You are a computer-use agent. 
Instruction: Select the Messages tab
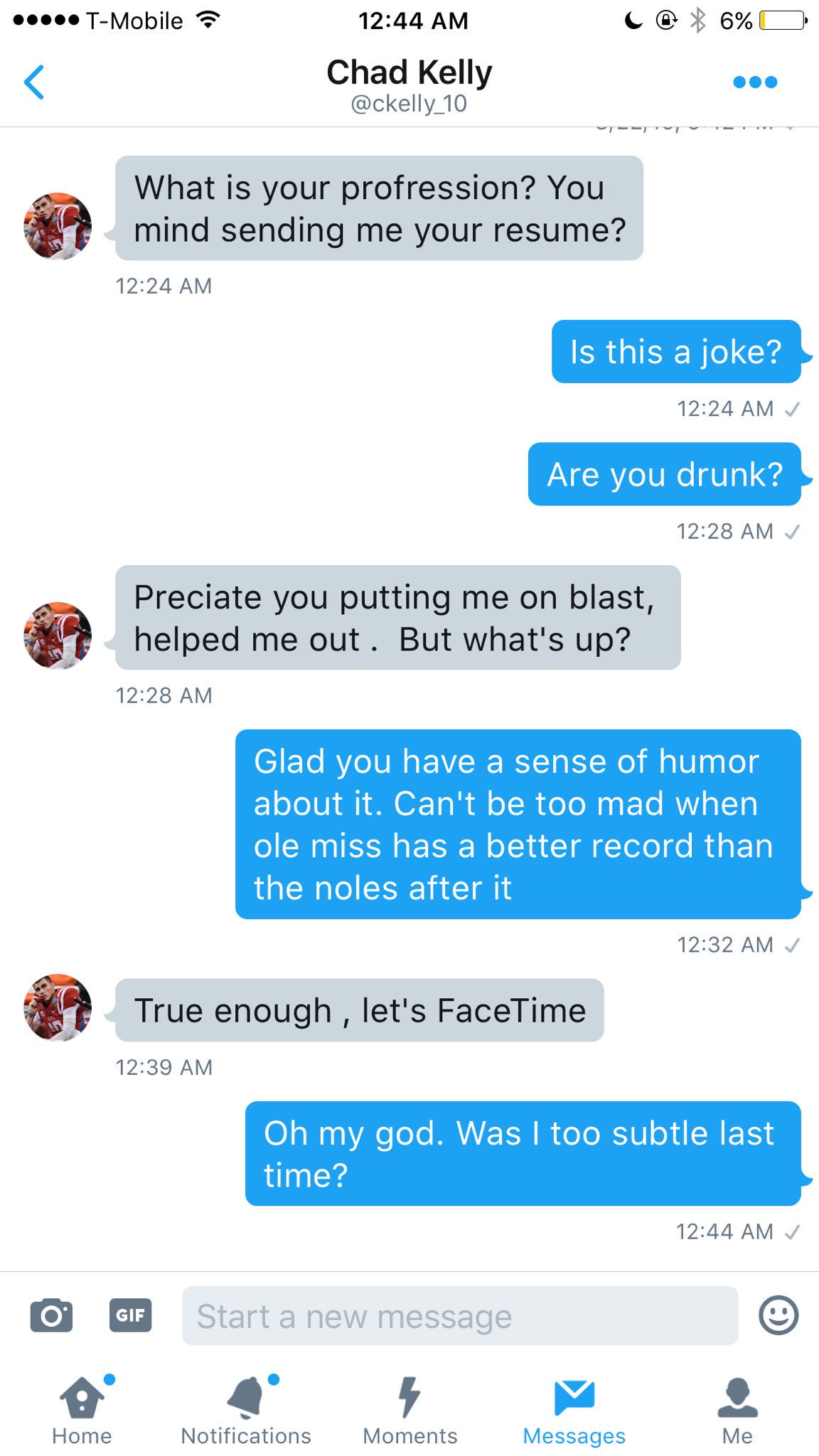click(574, 1411)
